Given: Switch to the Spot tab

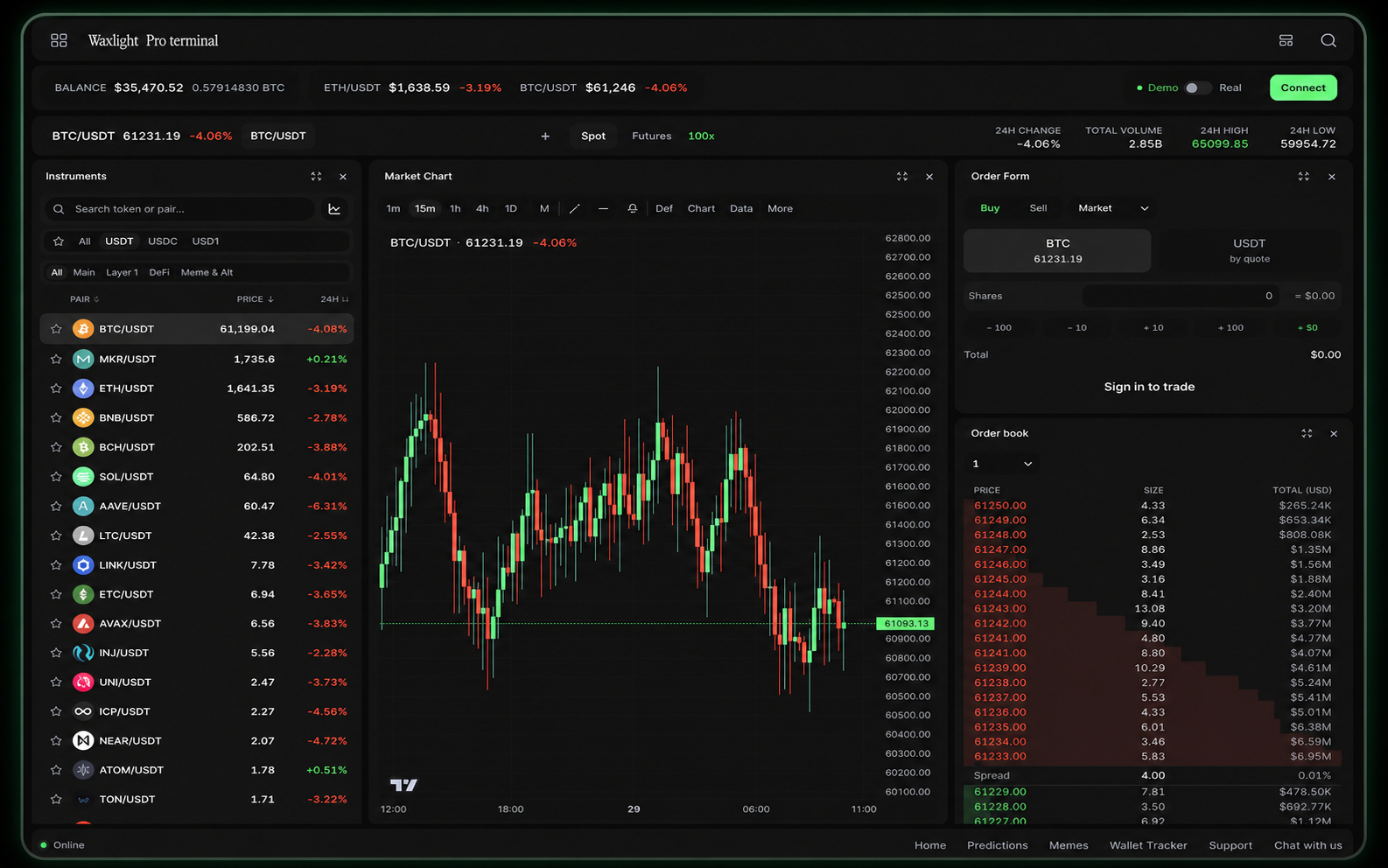Looking at the screenshot, I should click(x=593, y=136).
